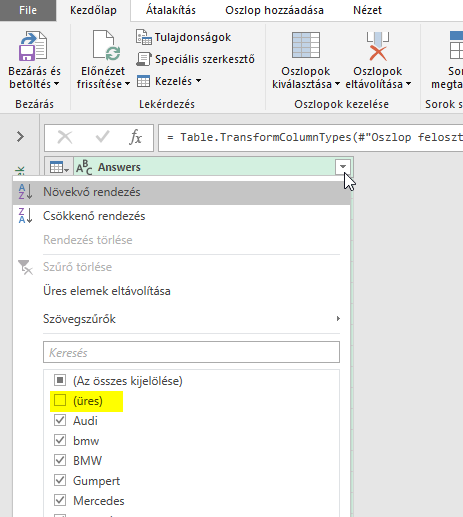Image resolution: width=463 pixels, height=517 pixels.
Task: Open the Bezárás és betöltés dropdown arrow
Action: 56,83
